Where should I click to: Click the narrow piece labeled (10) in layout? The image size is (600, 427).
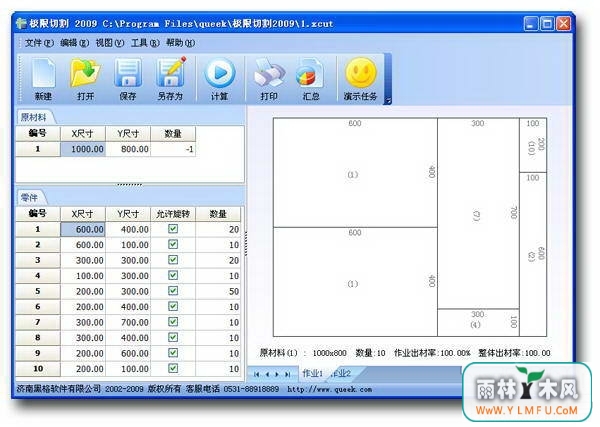[x=533, y=145]
